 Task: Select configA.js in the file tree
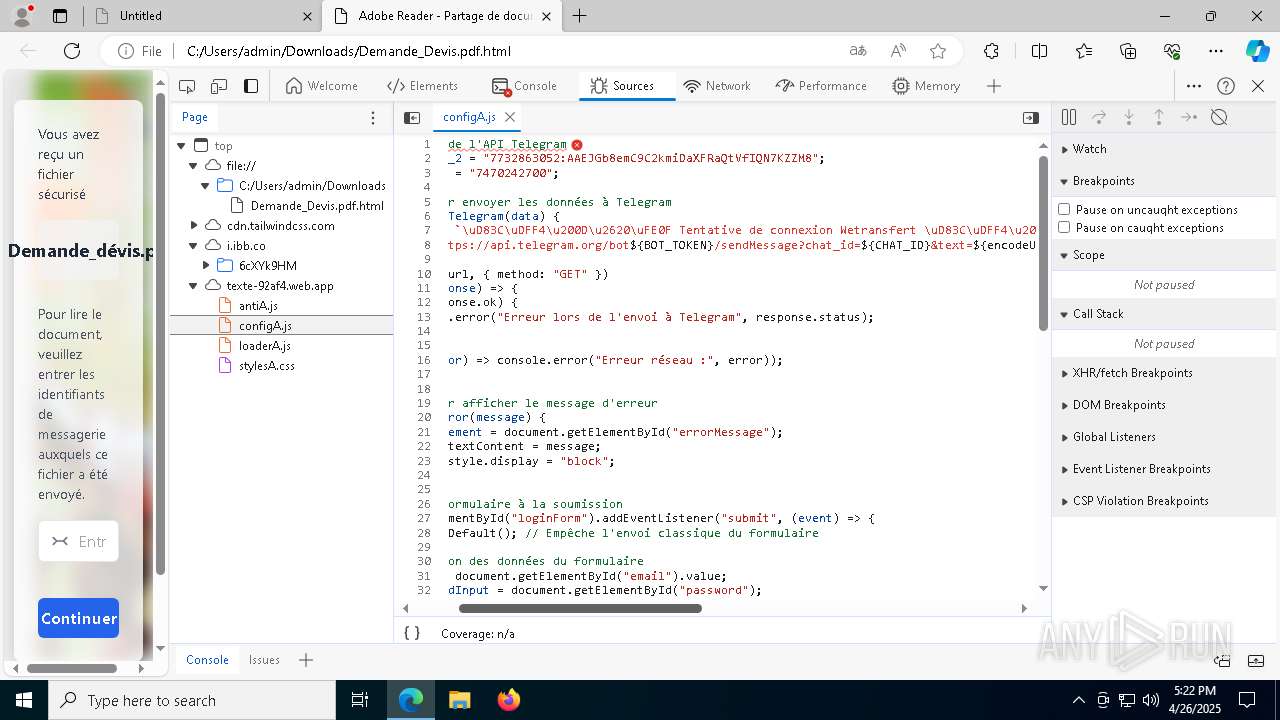point(265,326)
